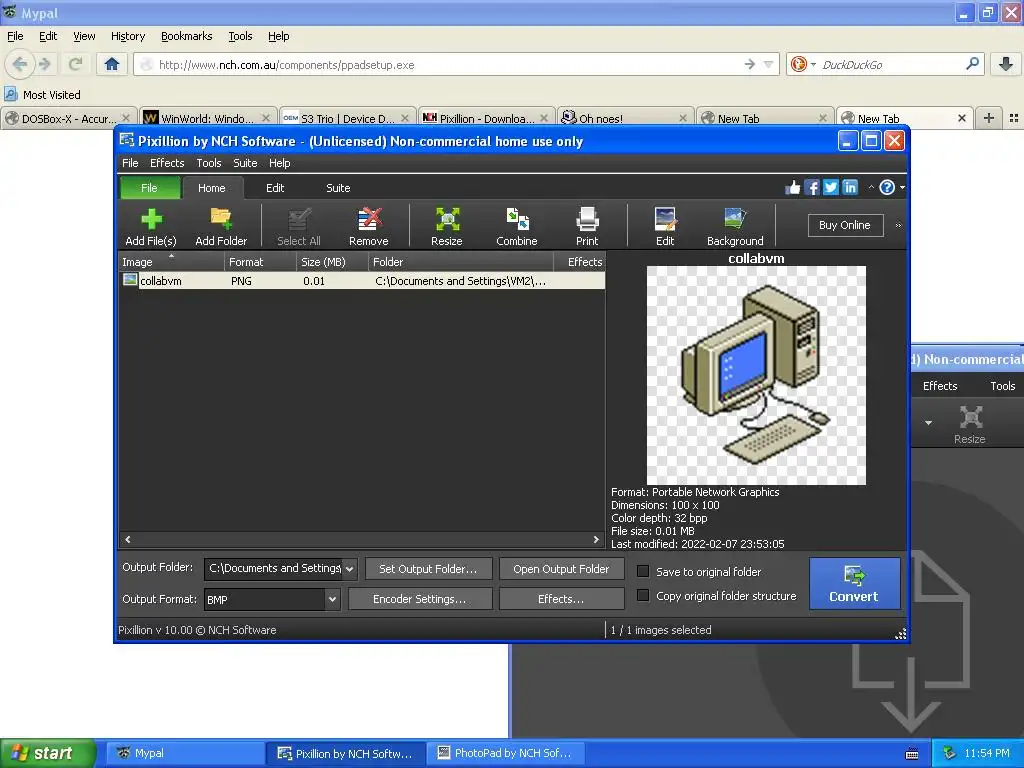Click the Print toolbar icon
This screenshot has height=768, width=1024.
pos(587,226)
